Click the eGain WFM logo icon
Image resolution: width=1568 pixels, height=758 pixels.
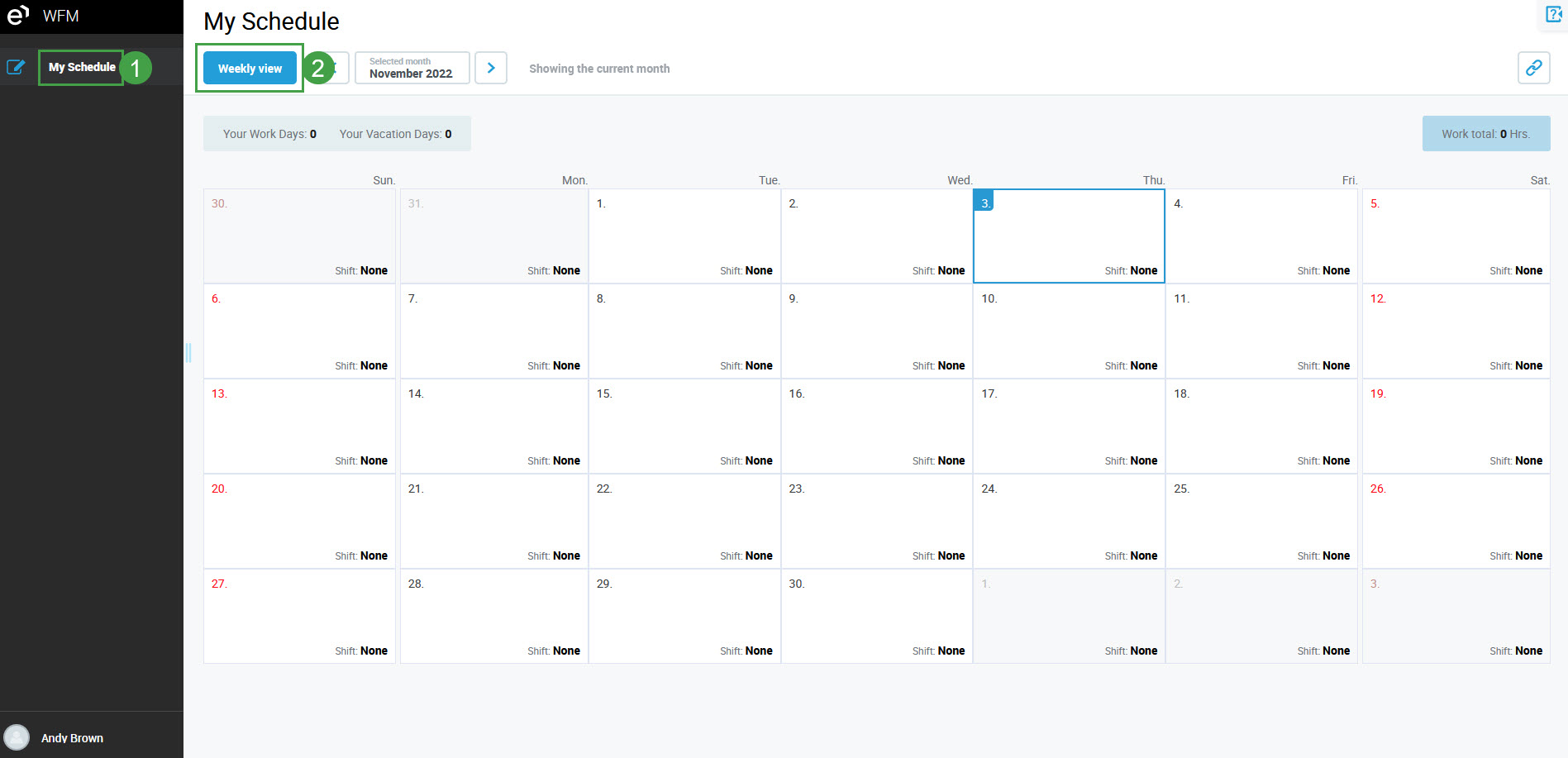[x=18, y=15]
